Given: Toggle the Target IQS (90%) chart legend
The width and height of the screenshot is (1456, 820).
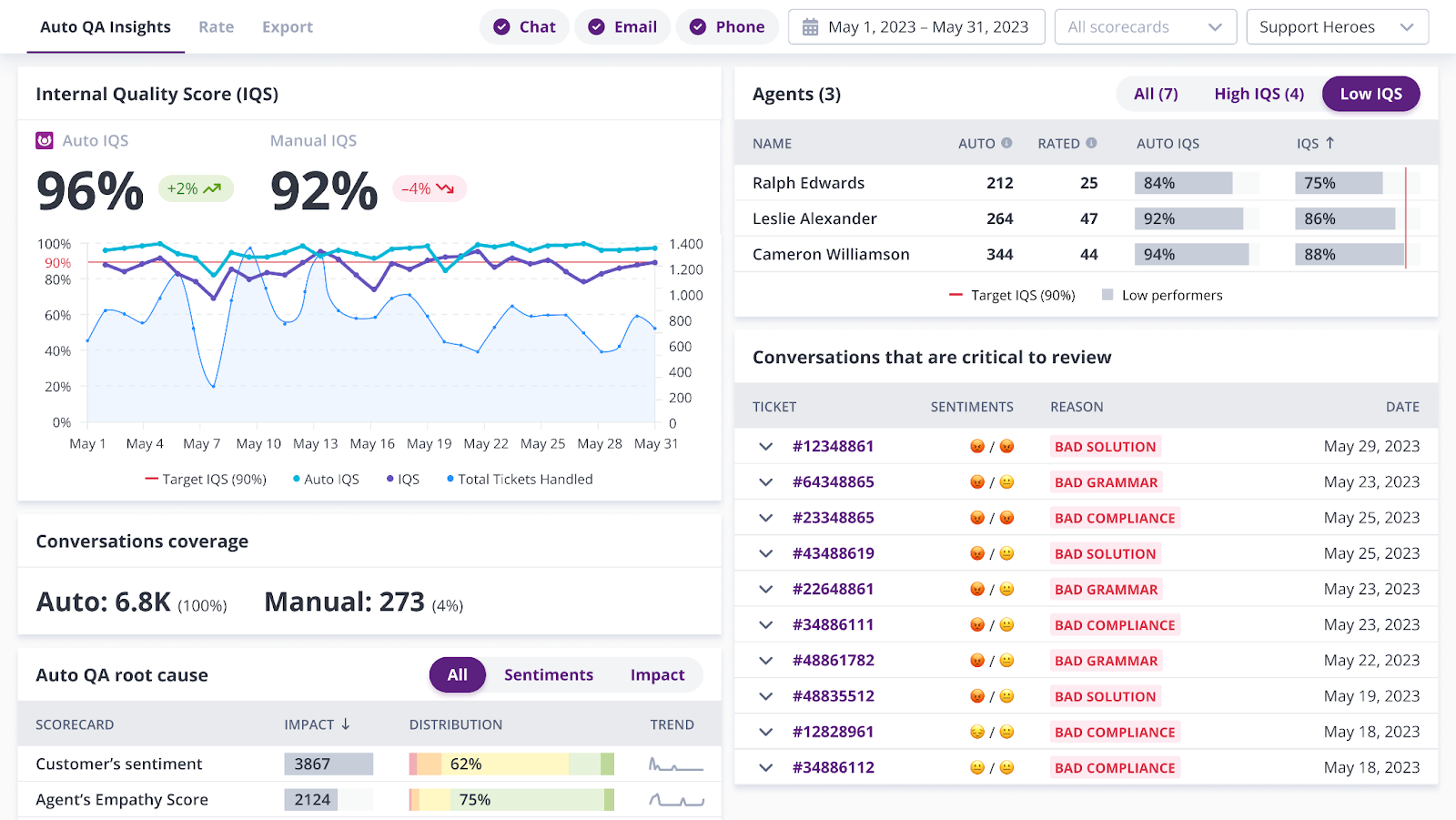Looking at the screenshot, I should [x=206, y=480].
